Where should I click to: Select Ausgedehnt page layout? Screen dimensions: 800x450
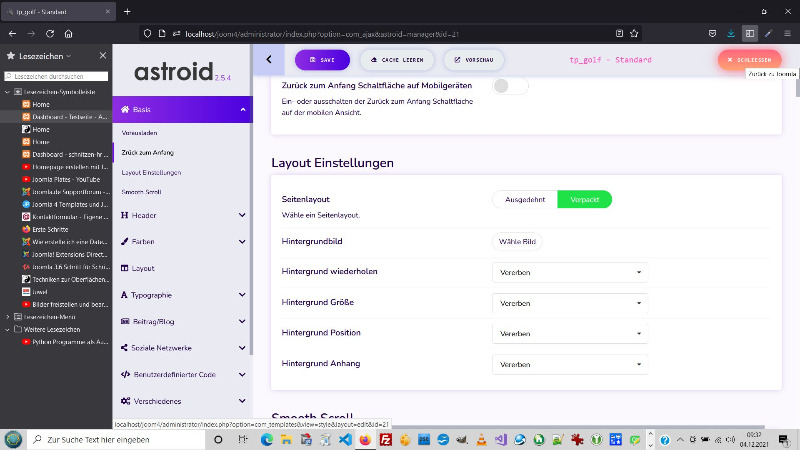click(525, 199)
